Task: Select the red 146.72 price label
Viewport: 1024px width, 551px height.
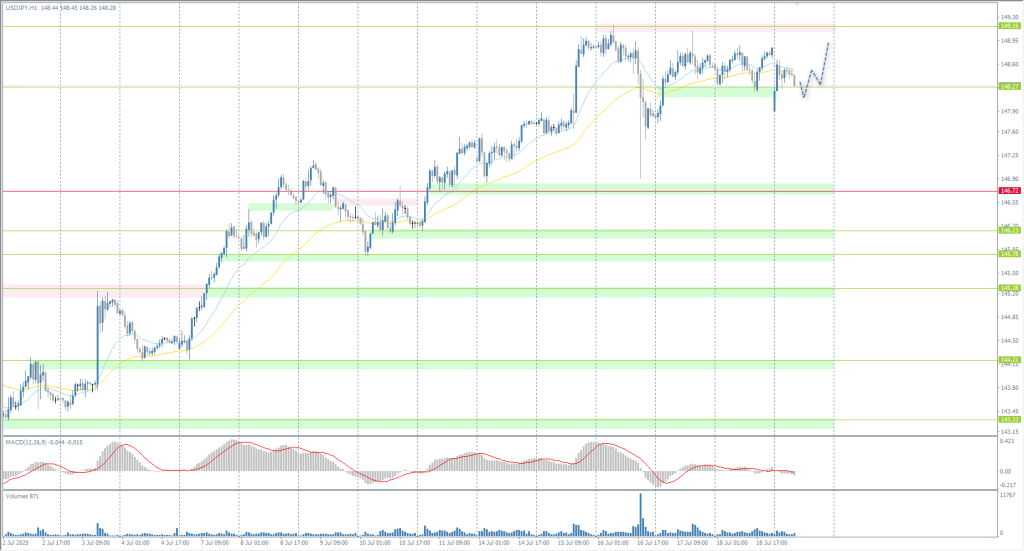Action: (1008, 191)
